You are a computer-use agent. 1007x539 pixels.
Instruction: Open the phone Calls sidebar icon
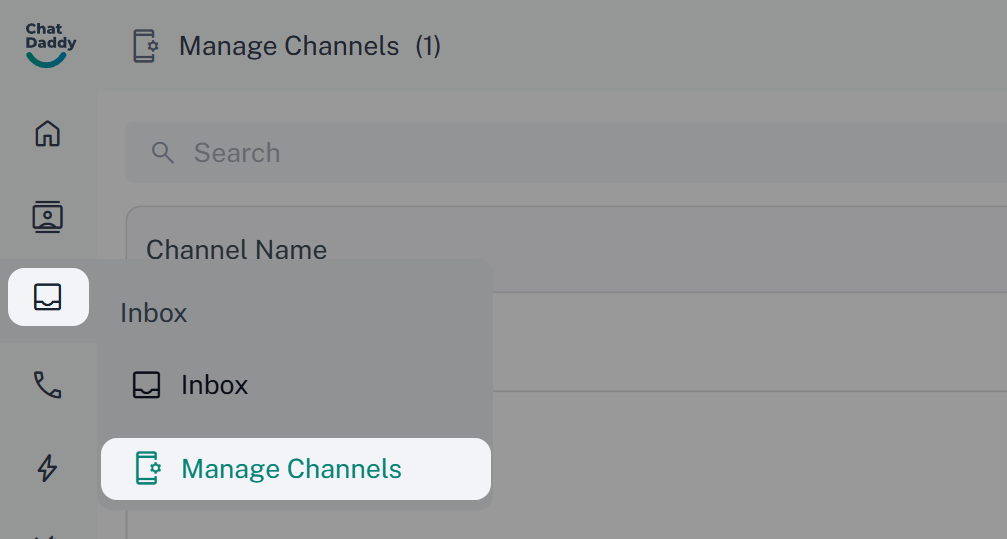coord(48,384)
